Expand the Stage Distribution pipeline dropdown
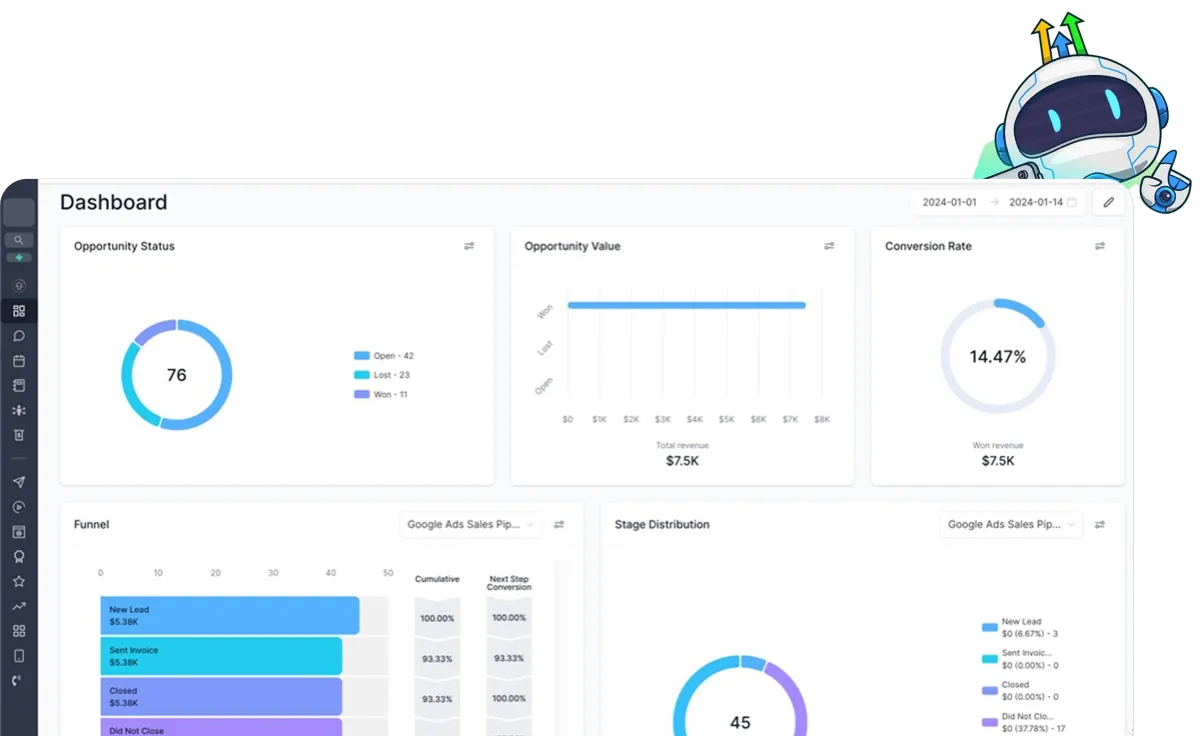The width and height of the screenshot is (1200, 736). 1011,524
